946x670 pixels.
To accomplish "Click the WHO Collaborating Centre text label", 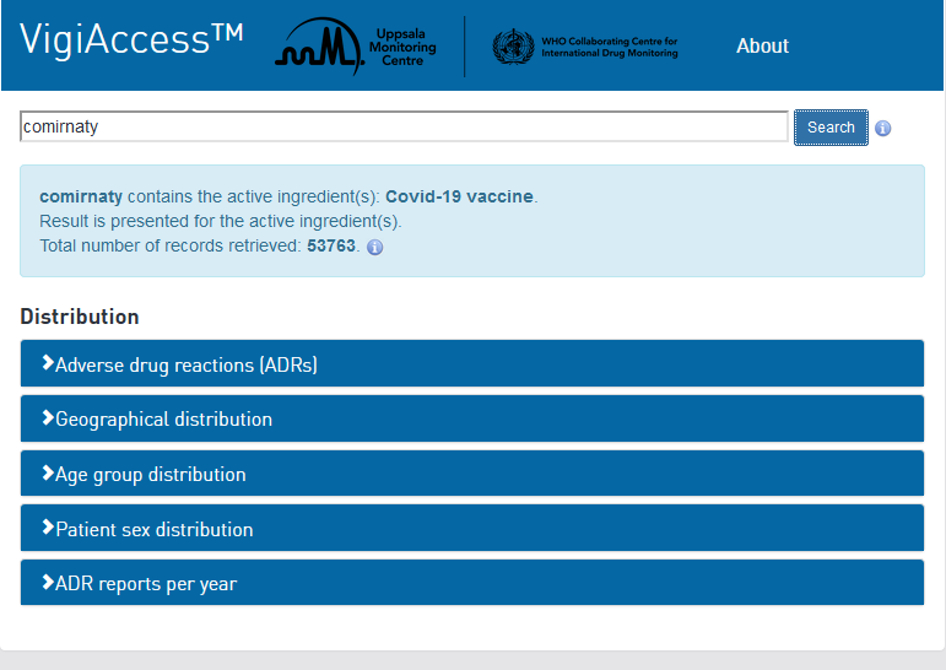I will [x=609, y=47].
